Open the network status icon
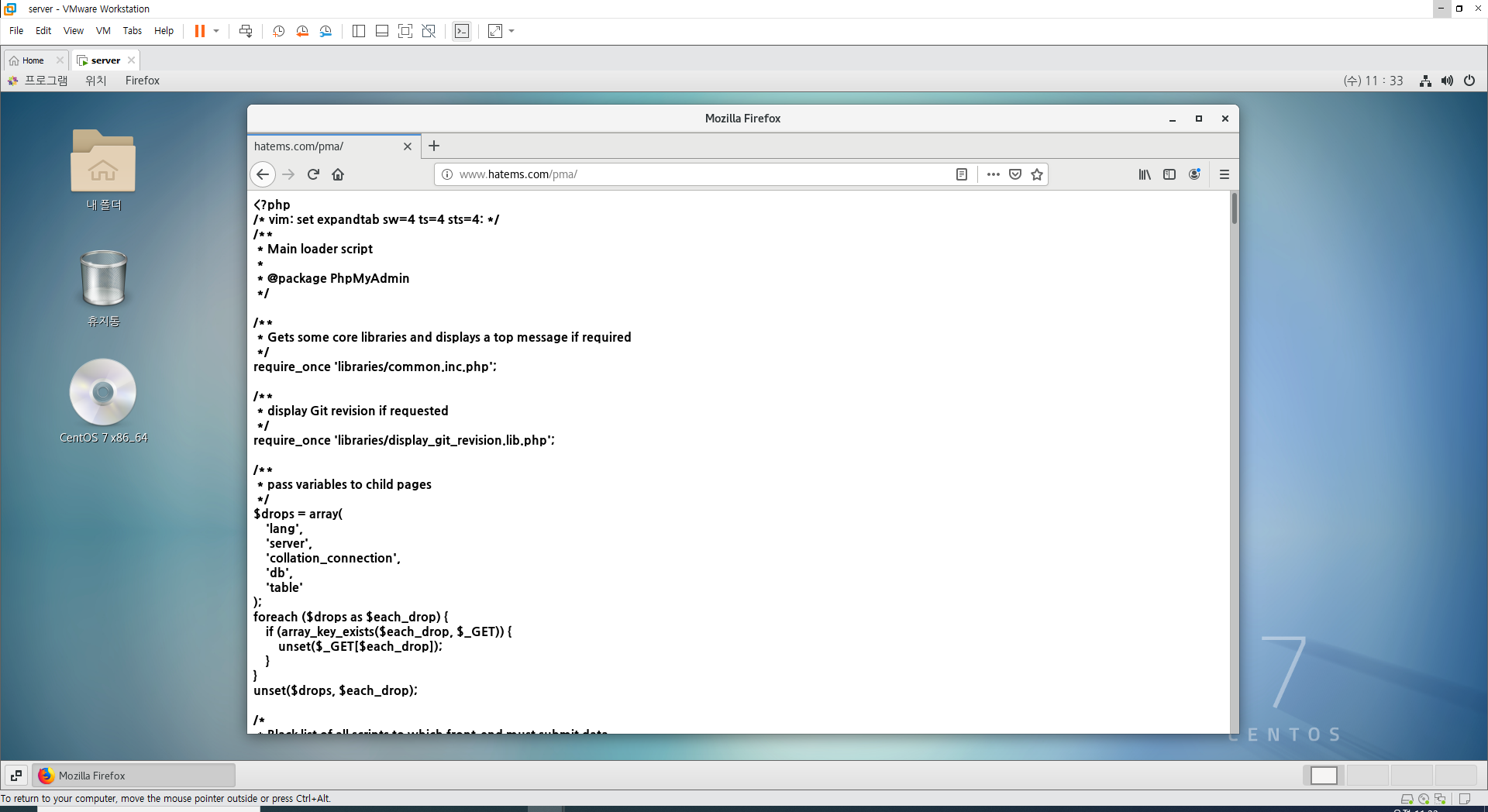 click(x=1425, y=81)
